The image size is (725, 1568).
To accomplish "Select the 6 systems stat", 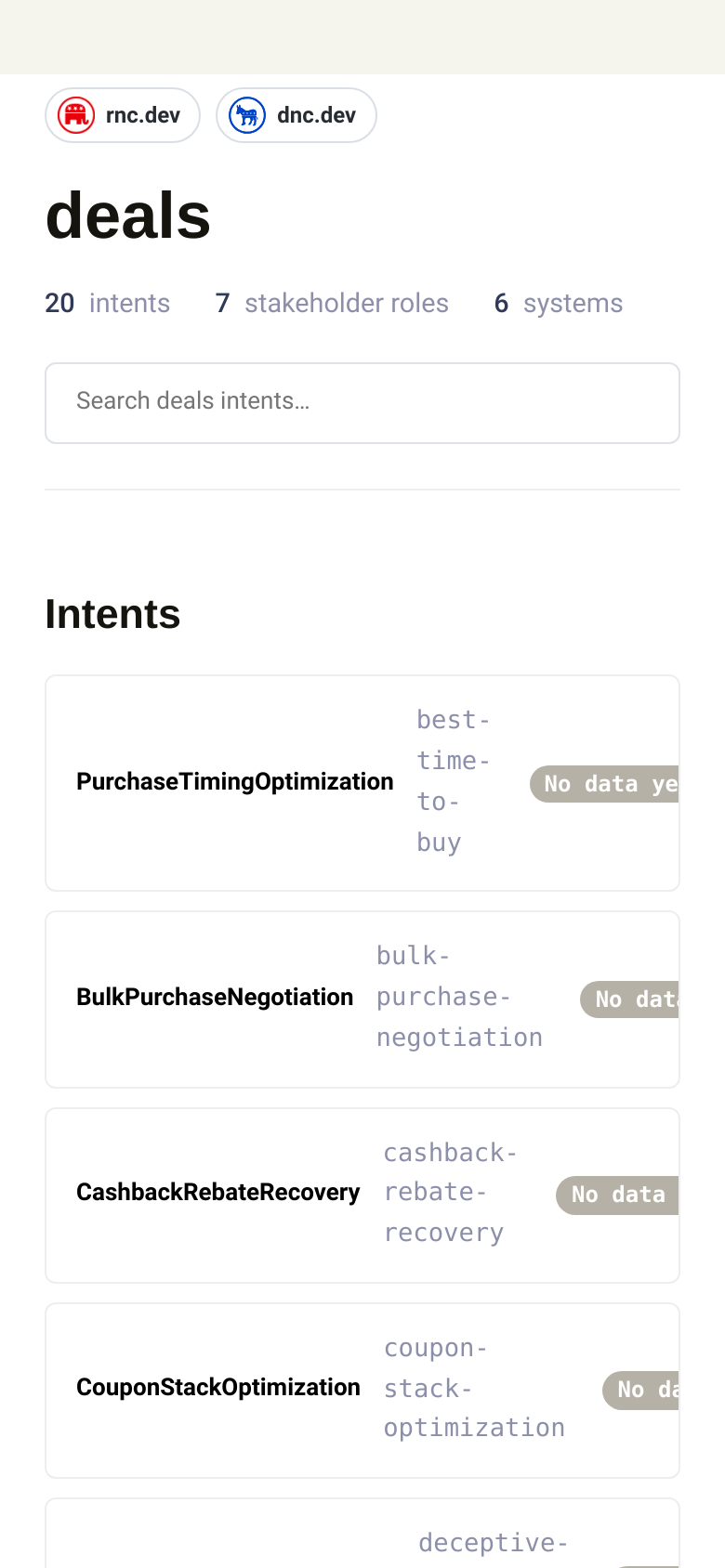I will point(559,303).
